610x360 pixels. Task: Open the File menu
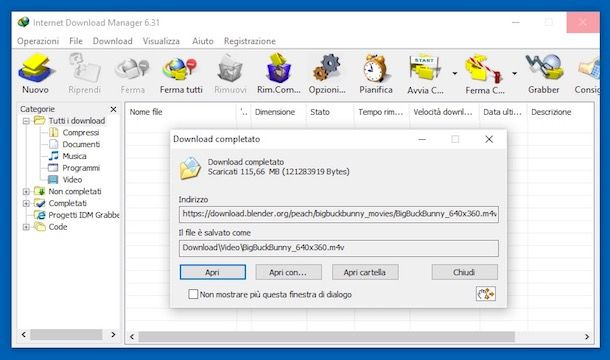[x=76, y=41]
